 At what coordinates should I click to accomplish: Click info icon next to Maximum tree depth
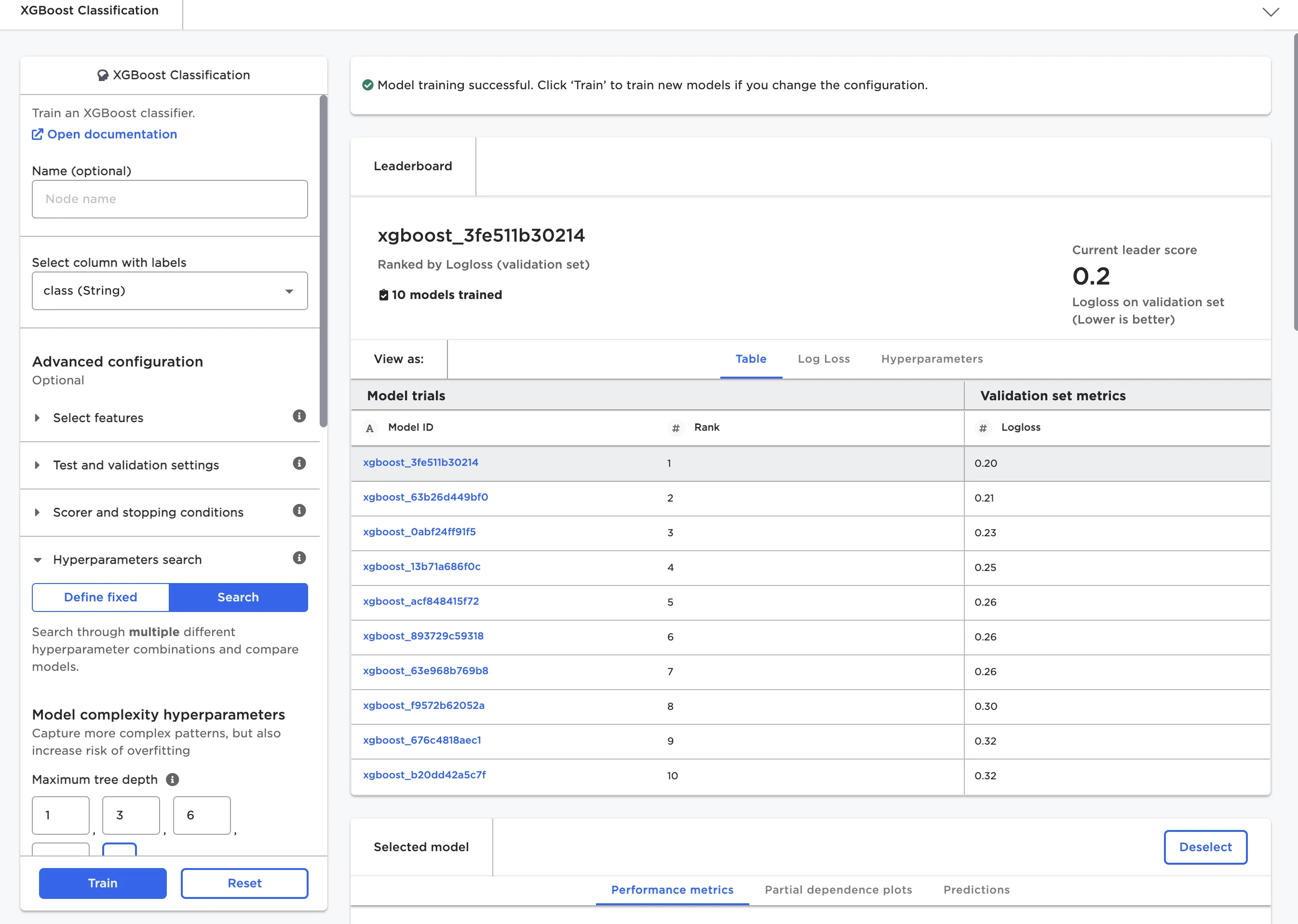172,779
